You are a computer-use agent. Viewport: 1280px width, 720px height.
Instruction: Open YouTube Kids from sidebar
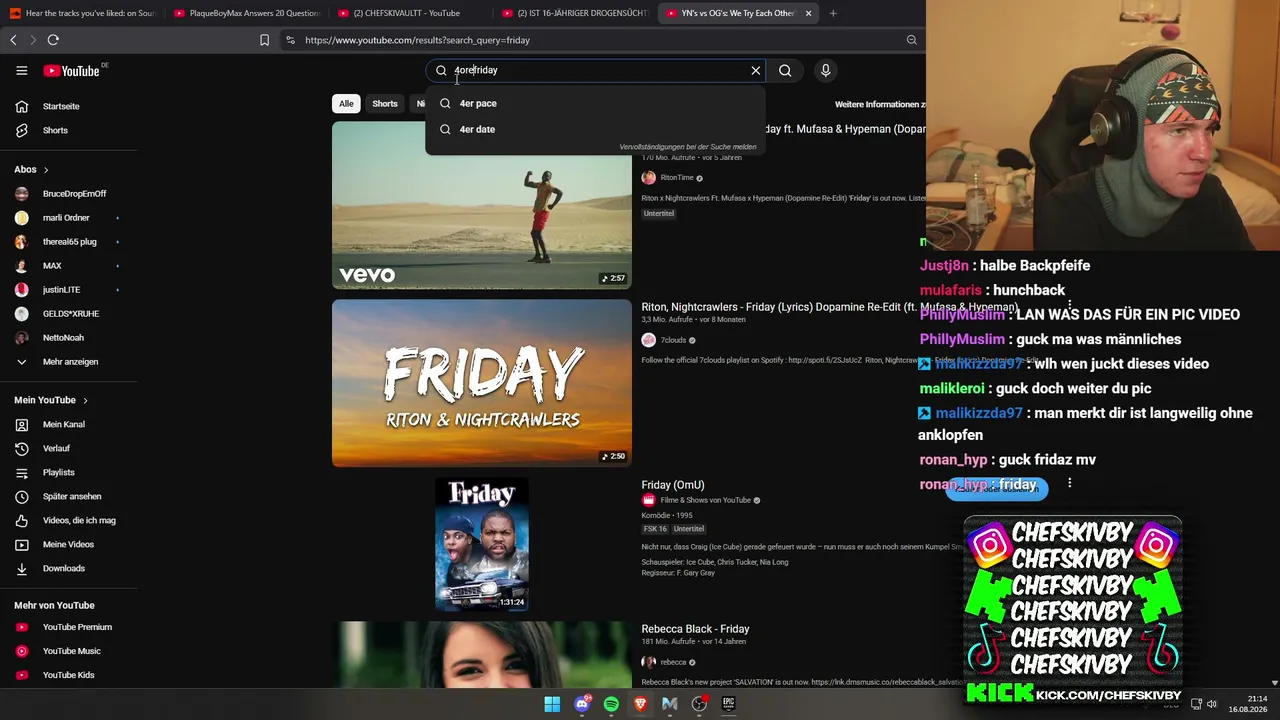point(68,675)
